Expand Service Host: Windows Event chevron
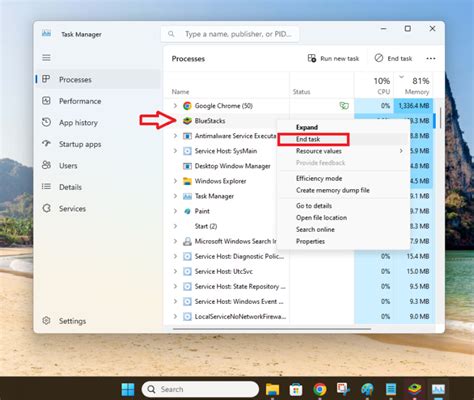Image resolution: width=474 pixels, height=400 pixels. [x=175, y=301]
